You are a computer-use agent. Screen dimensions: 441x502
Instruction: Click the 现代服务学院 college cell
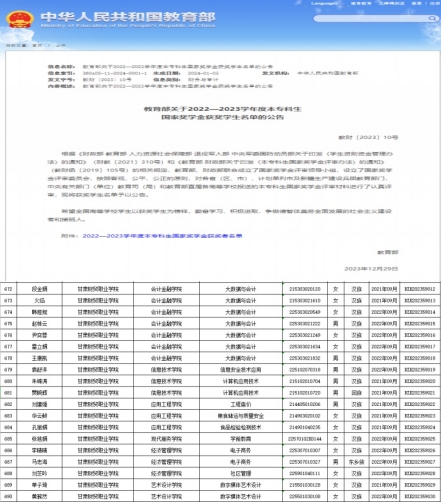tap(166, 439)
